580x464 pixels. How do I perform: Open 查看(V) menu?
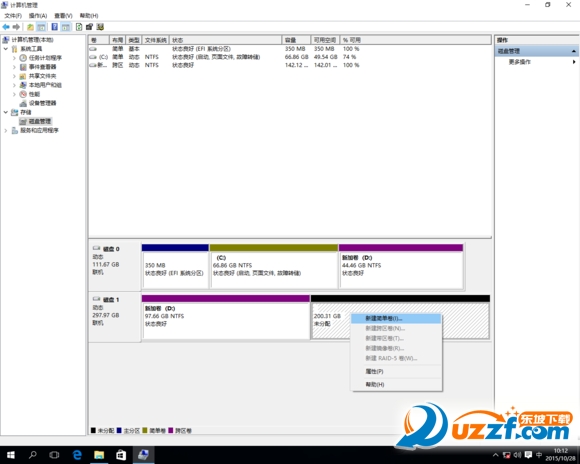point(63,16)
